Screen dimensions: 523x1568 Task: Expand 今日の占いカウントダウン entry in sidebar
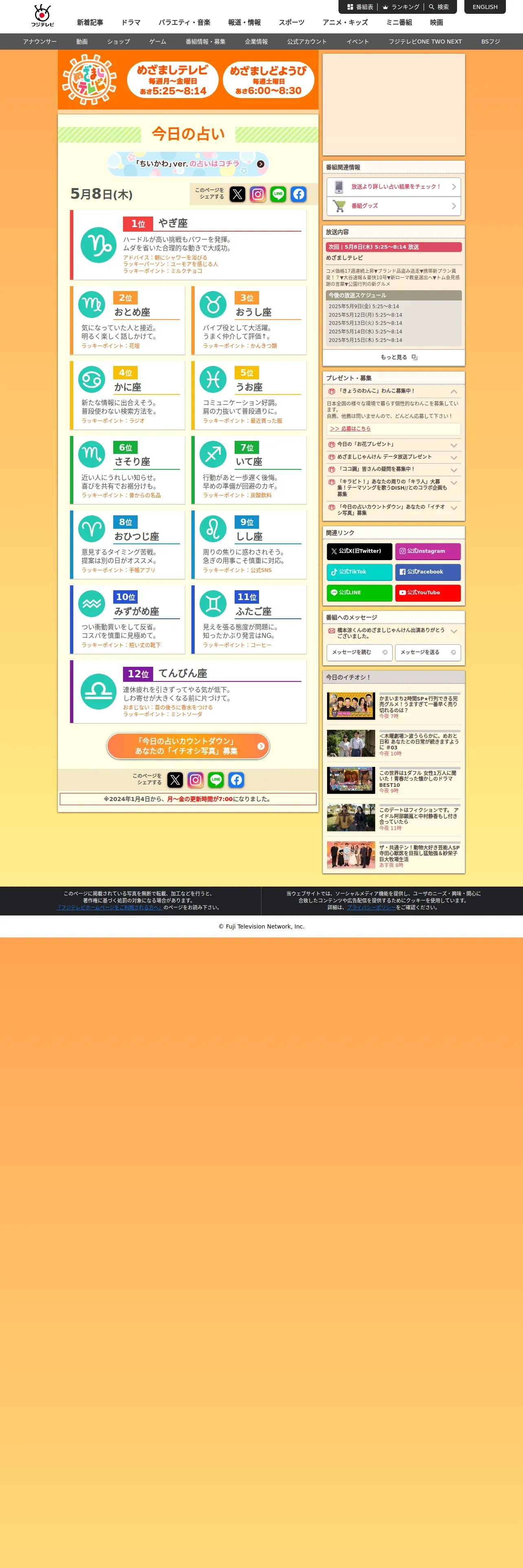tap(454, 508)
